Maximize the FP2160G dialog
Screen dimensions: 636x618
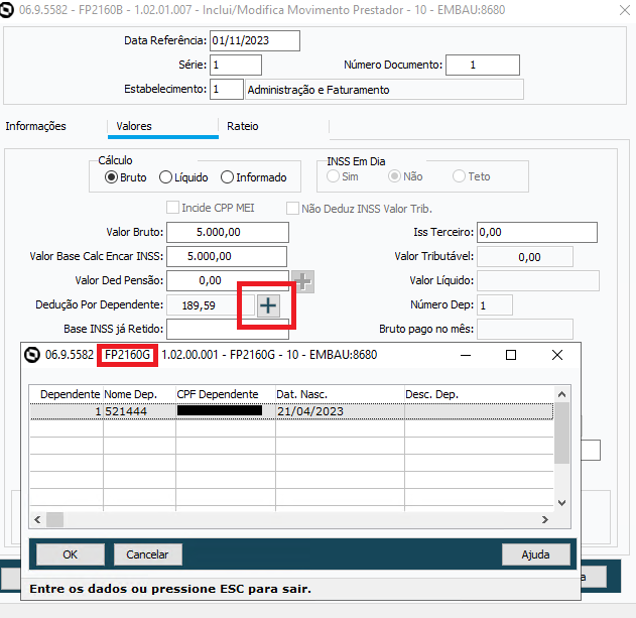click(511, 355)
